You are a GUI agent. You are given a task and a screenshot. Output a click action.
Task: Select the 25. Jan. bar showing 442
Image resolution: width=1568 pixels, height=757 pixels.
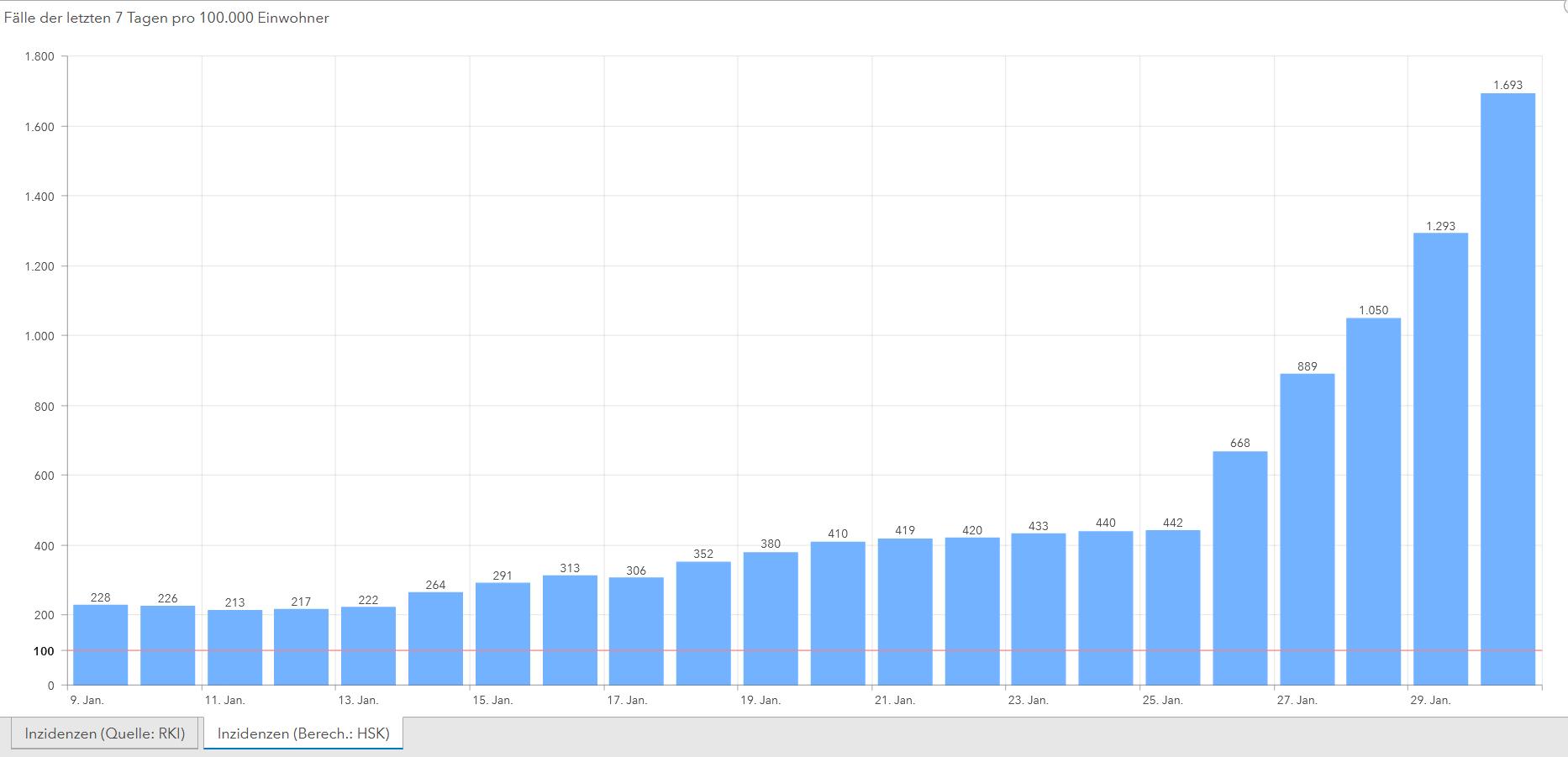click(1172, 607)
